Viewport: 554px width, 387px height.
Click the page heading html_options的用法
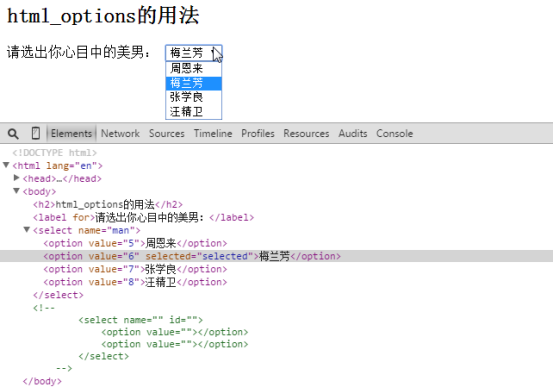[x=103, y=16]
